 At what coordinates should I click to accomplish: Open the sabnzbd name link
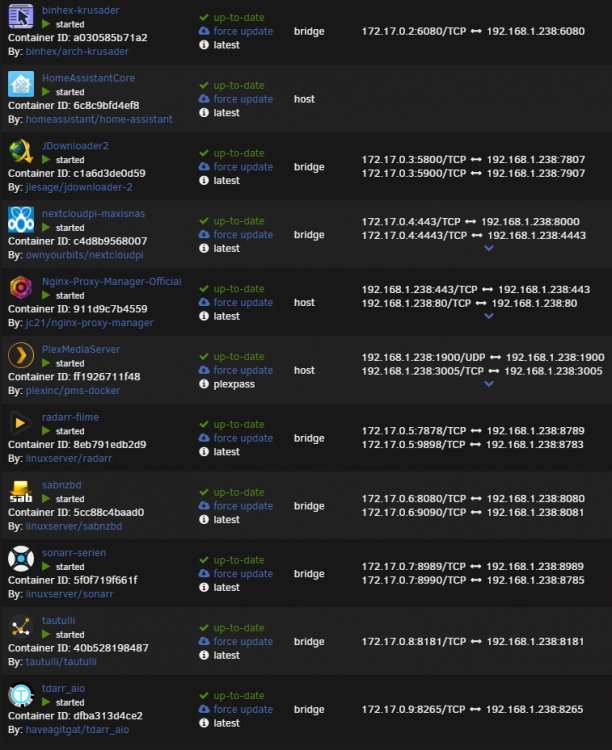62,485
